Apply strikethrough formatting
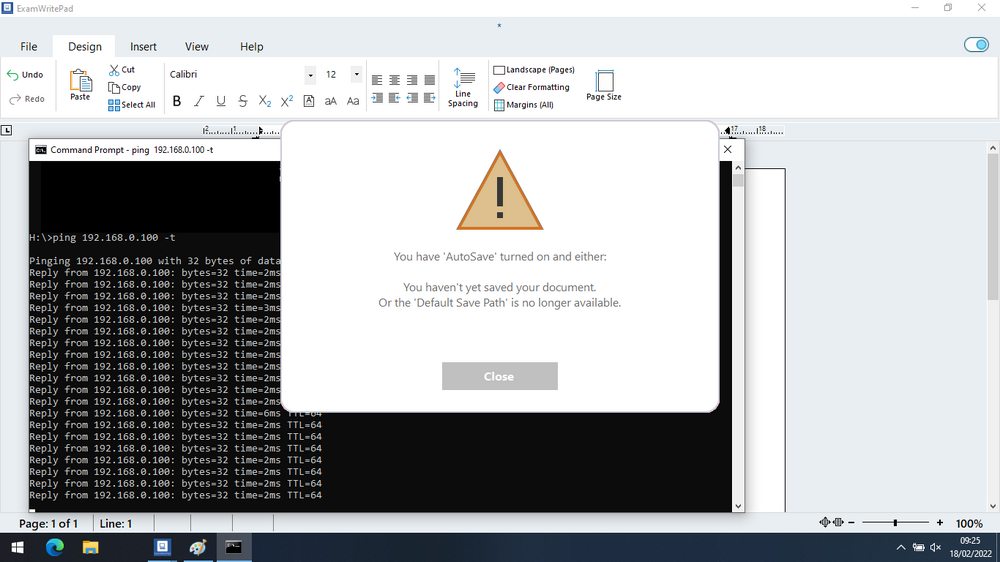 242,101
